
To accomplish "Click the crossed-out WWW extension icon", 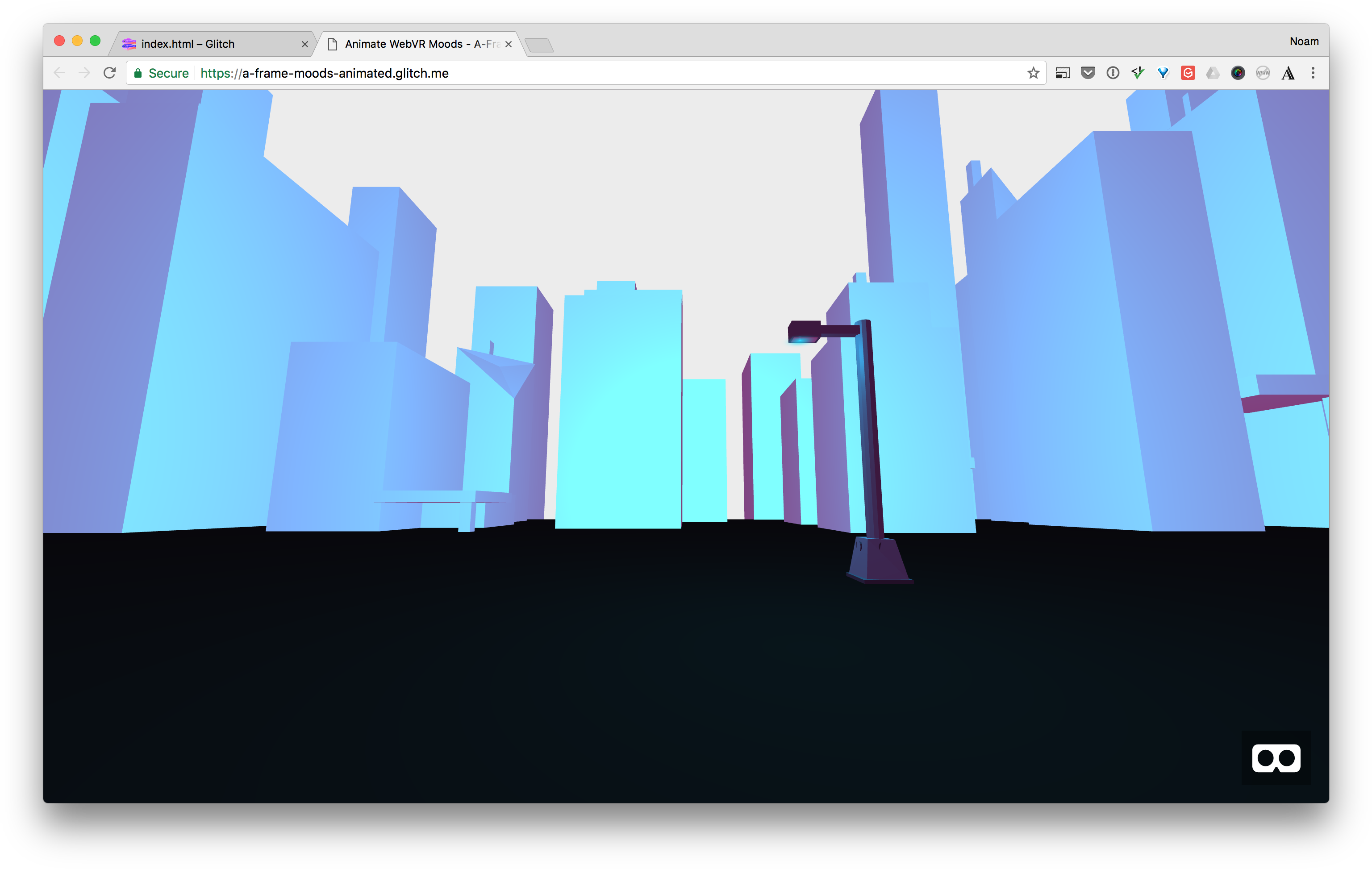I will coord(1263,72).
